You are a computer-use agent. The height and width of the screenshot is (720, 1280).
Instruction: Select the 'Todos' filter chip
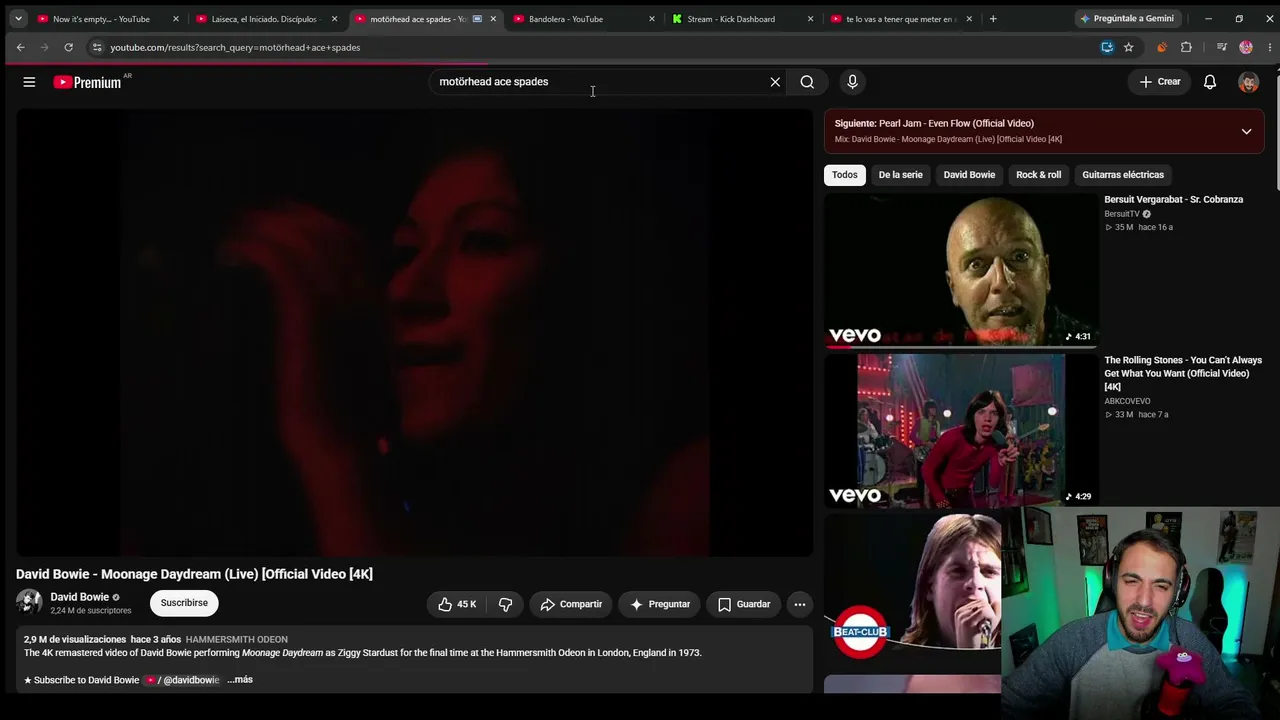[x=845, y=175]
